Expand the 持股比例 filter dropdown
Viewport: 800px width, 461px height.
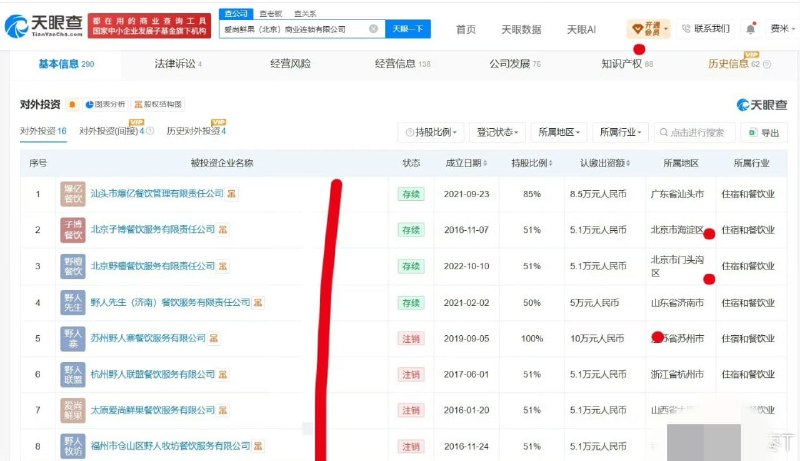tap(431, 133)
